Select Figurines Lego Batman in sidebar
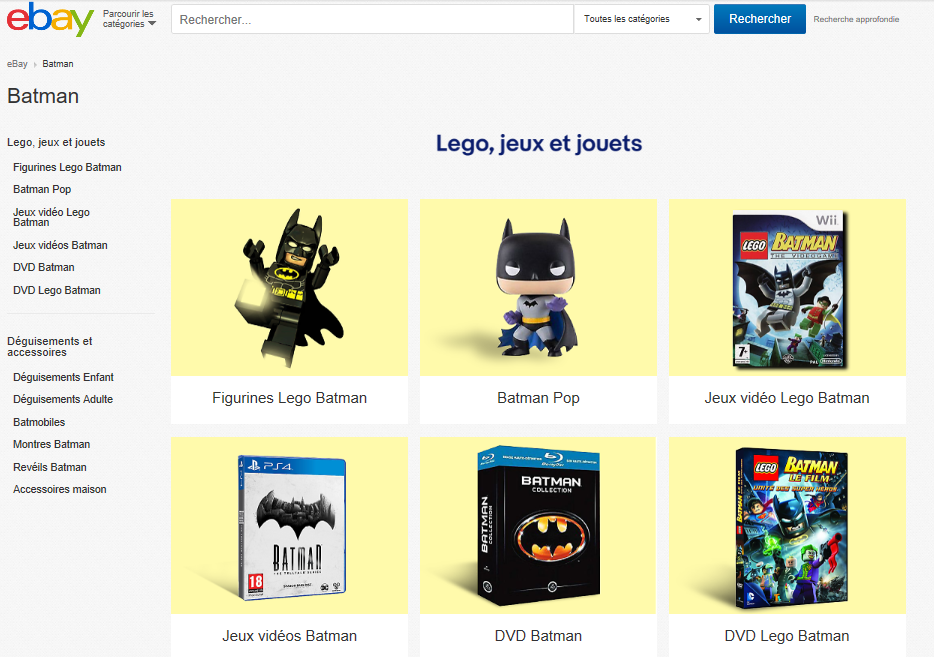Viewport: 934px width, 657px height. (x=67, y=167)
